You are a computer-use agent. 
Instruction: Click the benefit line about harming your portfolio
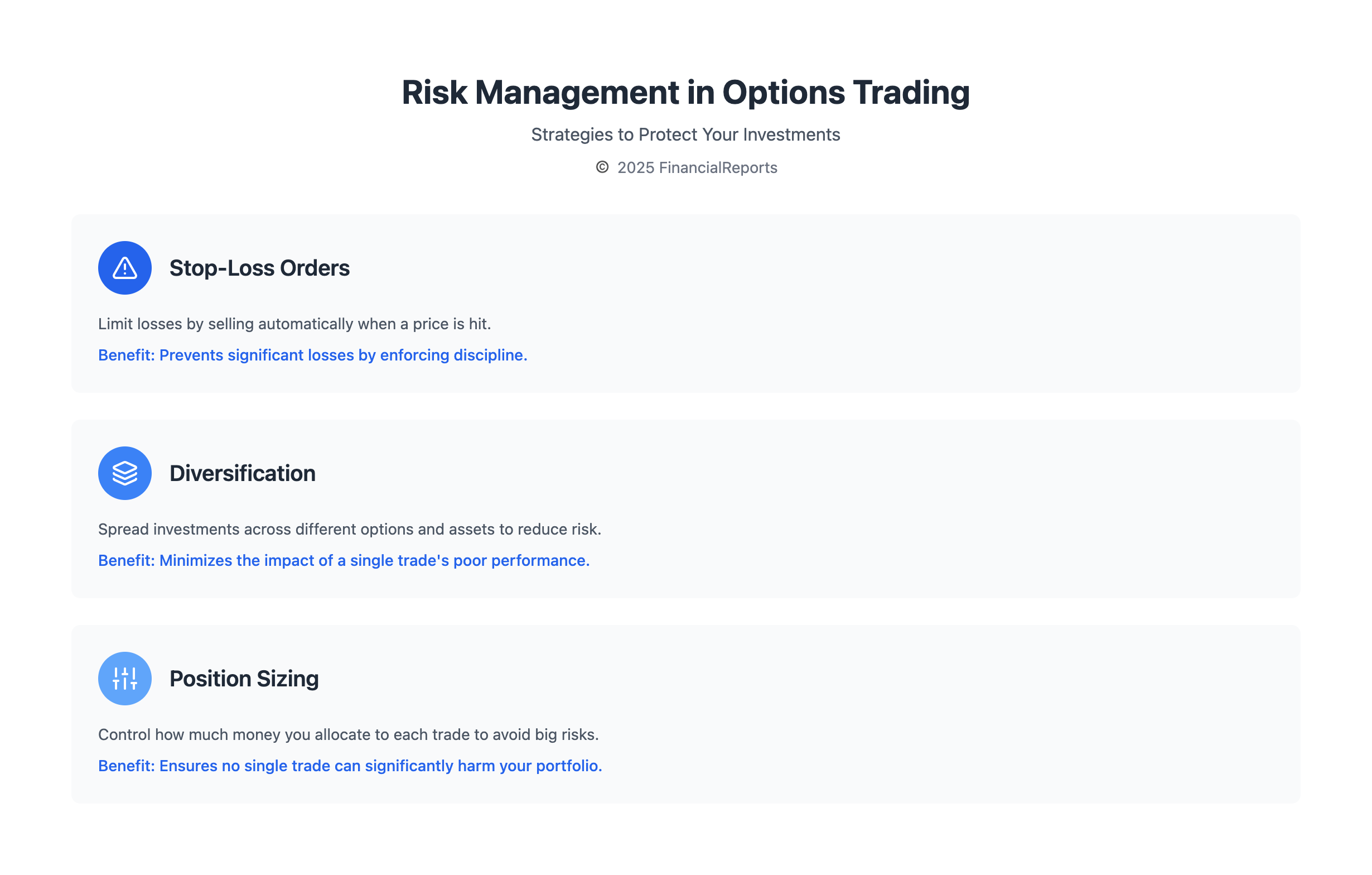coord(350,766)
